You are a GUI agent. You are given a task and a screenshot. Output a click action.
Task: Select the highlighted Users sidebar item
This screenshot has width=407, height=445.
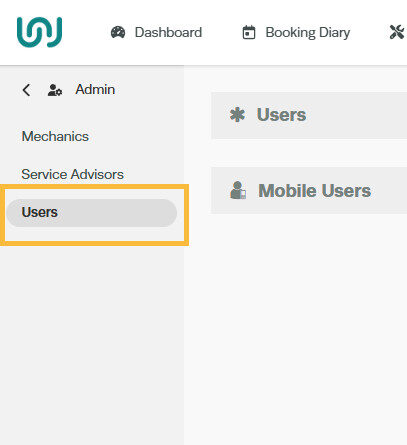point(91,213)
